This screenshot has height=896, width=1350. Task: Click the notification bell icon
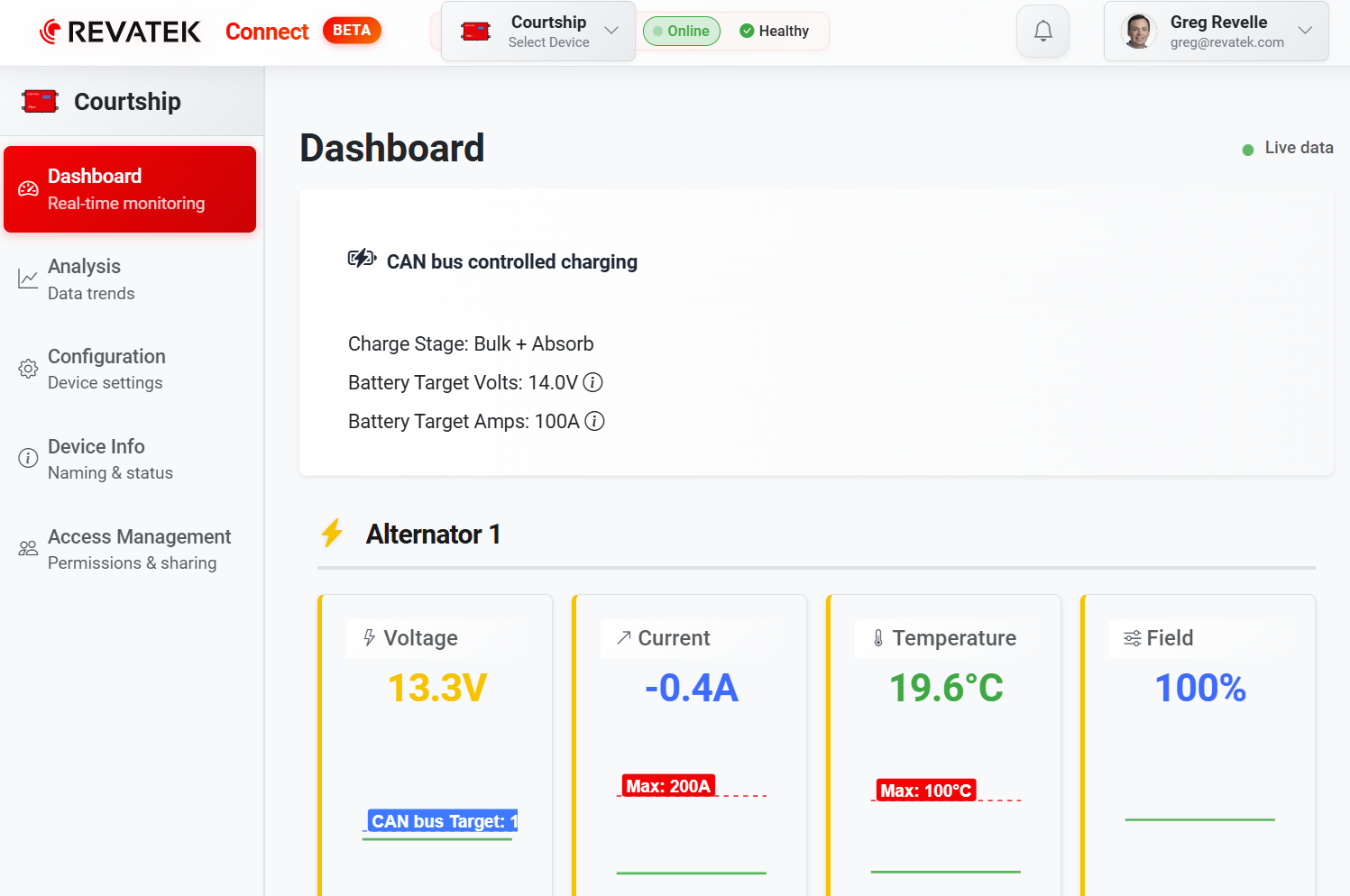[x=1042, y=32]
